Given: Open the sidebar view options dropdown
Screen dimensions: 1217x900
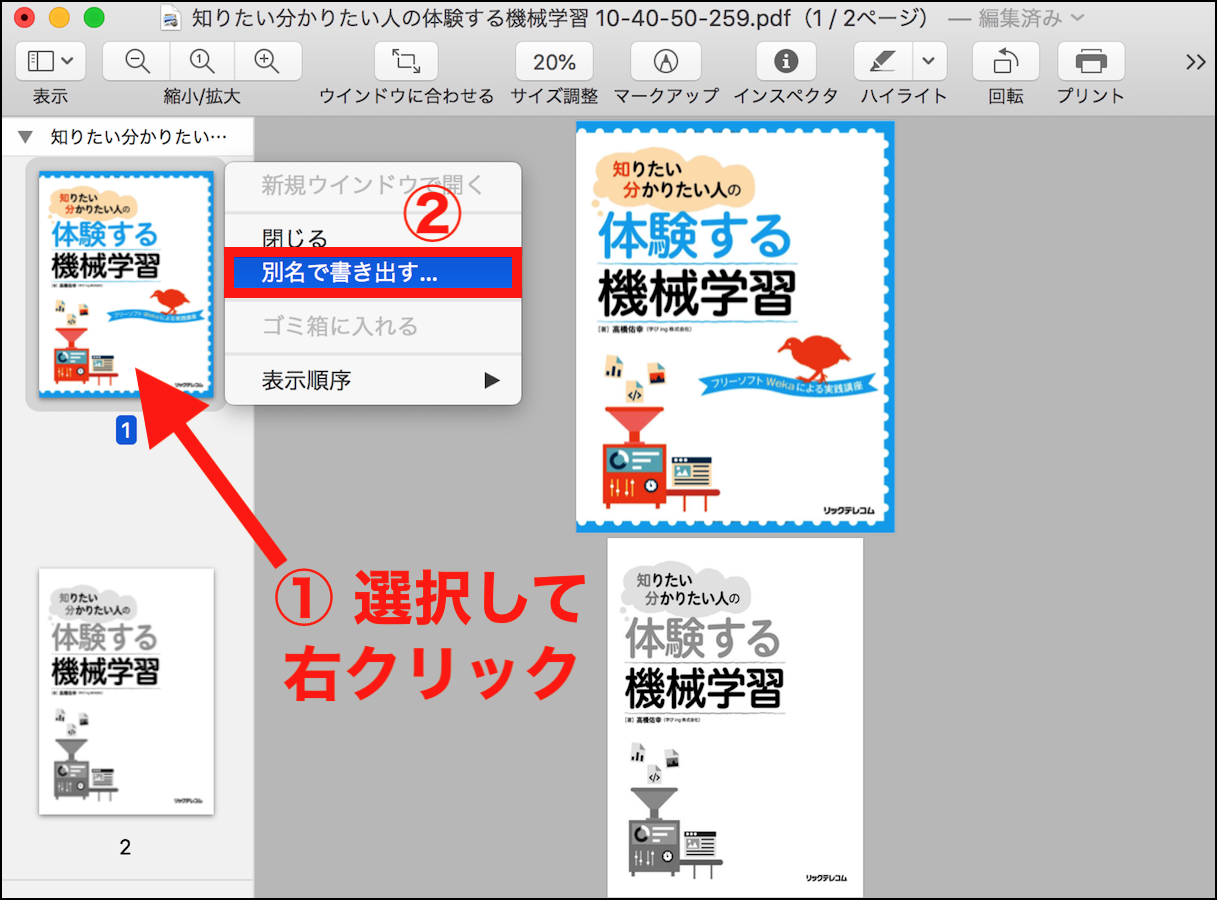Looking at the screenshot, I should click(x=50, y=62).
